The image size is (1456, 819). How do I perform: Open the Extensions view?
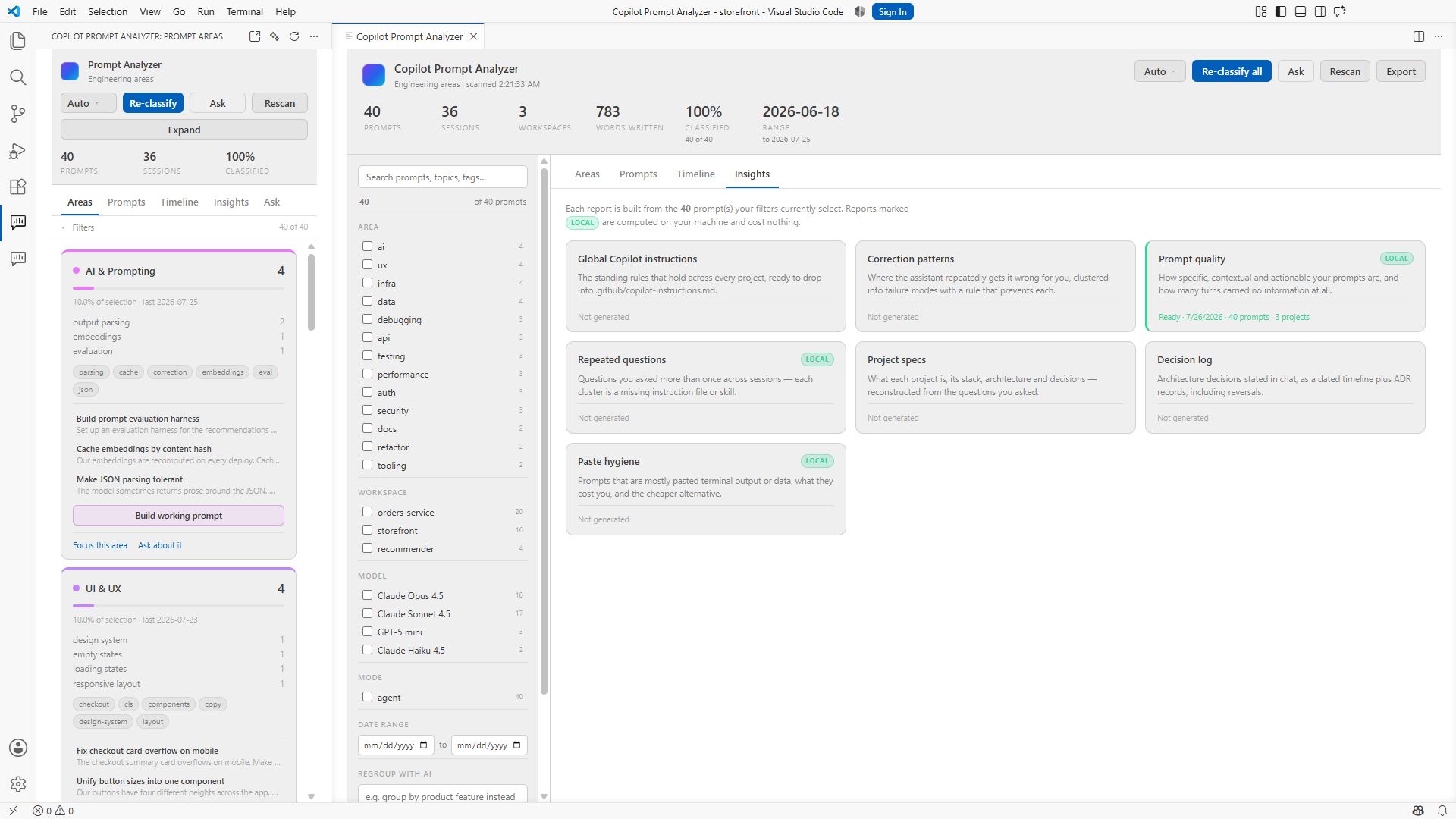pos(17,187)
